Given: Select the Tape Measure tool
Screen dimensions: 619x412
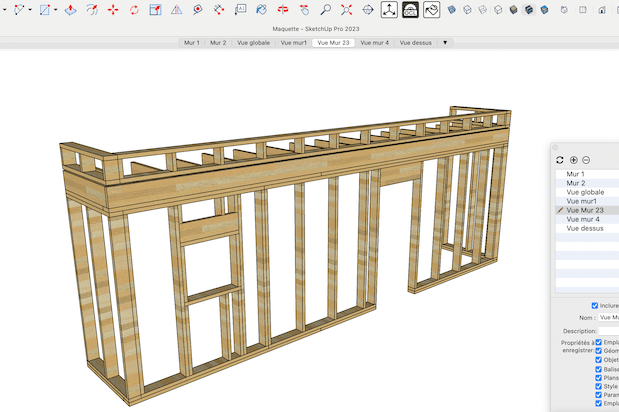Looking at the screenshot, I should pos(198,10).
